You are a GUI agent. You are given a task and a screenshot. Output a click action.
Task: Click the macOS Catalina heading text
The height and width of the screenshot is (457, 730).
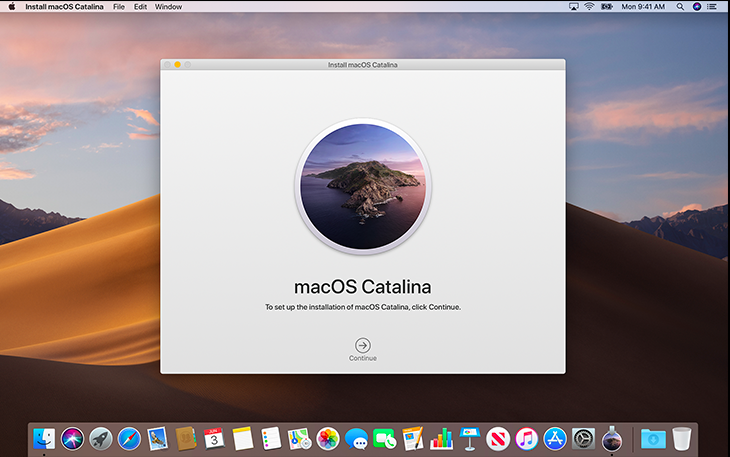(x=363, y=287)
